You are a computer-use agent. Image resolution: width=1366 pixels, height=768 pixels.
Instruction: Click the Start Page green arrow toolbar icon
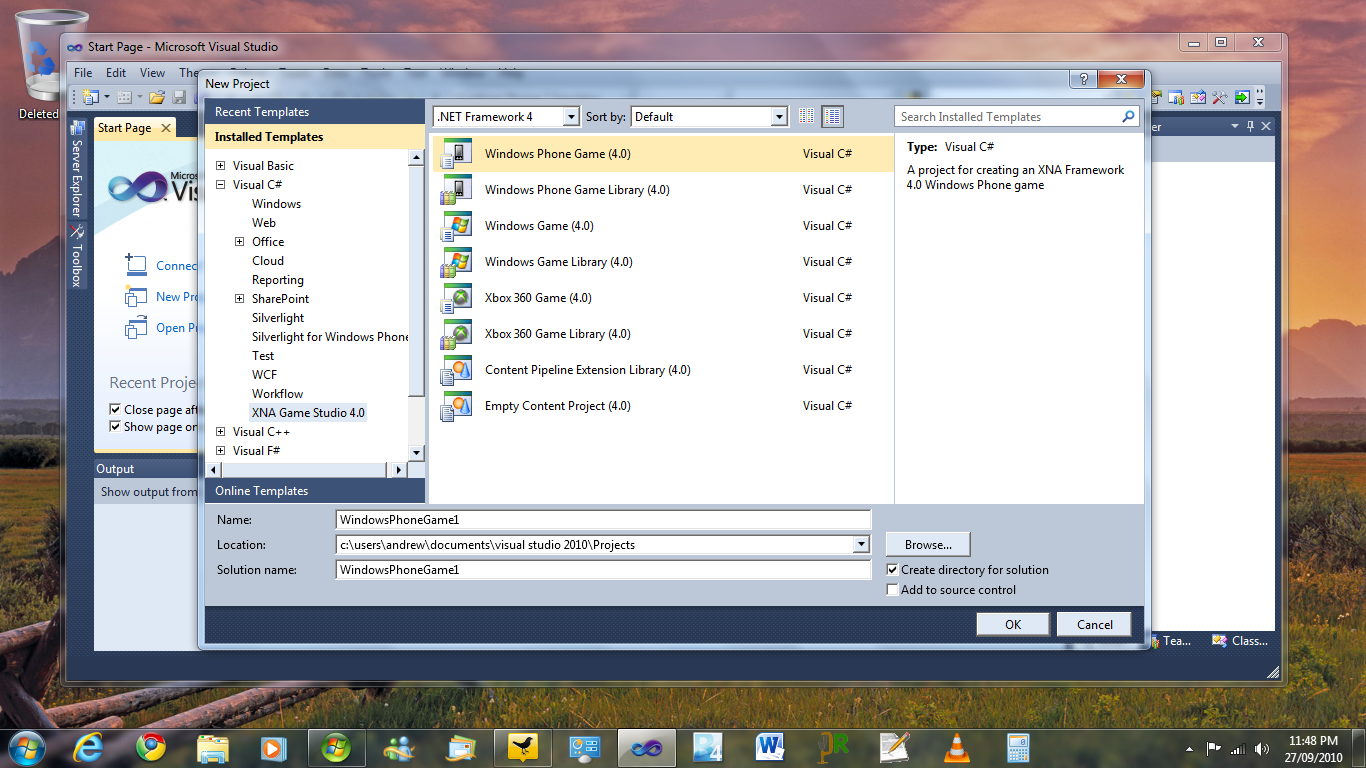pos(1242,97)
